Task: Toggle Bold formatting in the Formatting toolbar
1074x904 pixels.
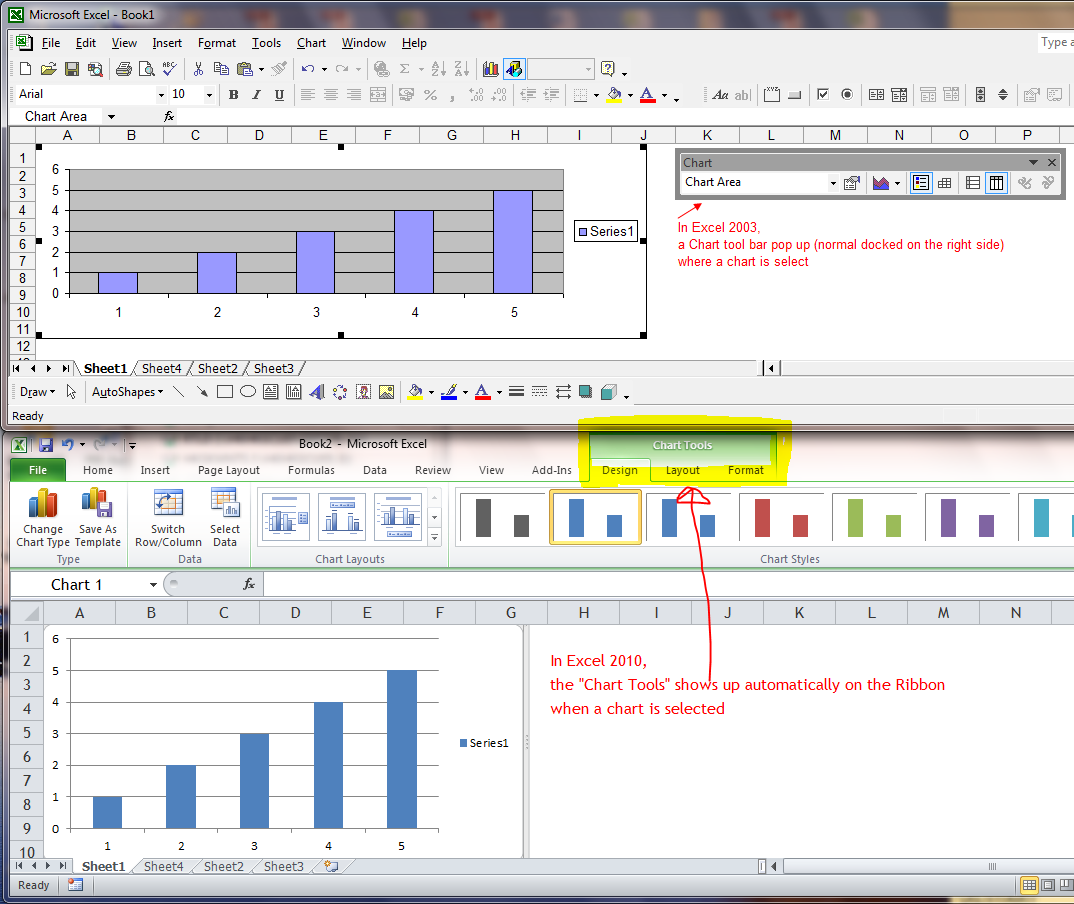Action: [233, 95]
